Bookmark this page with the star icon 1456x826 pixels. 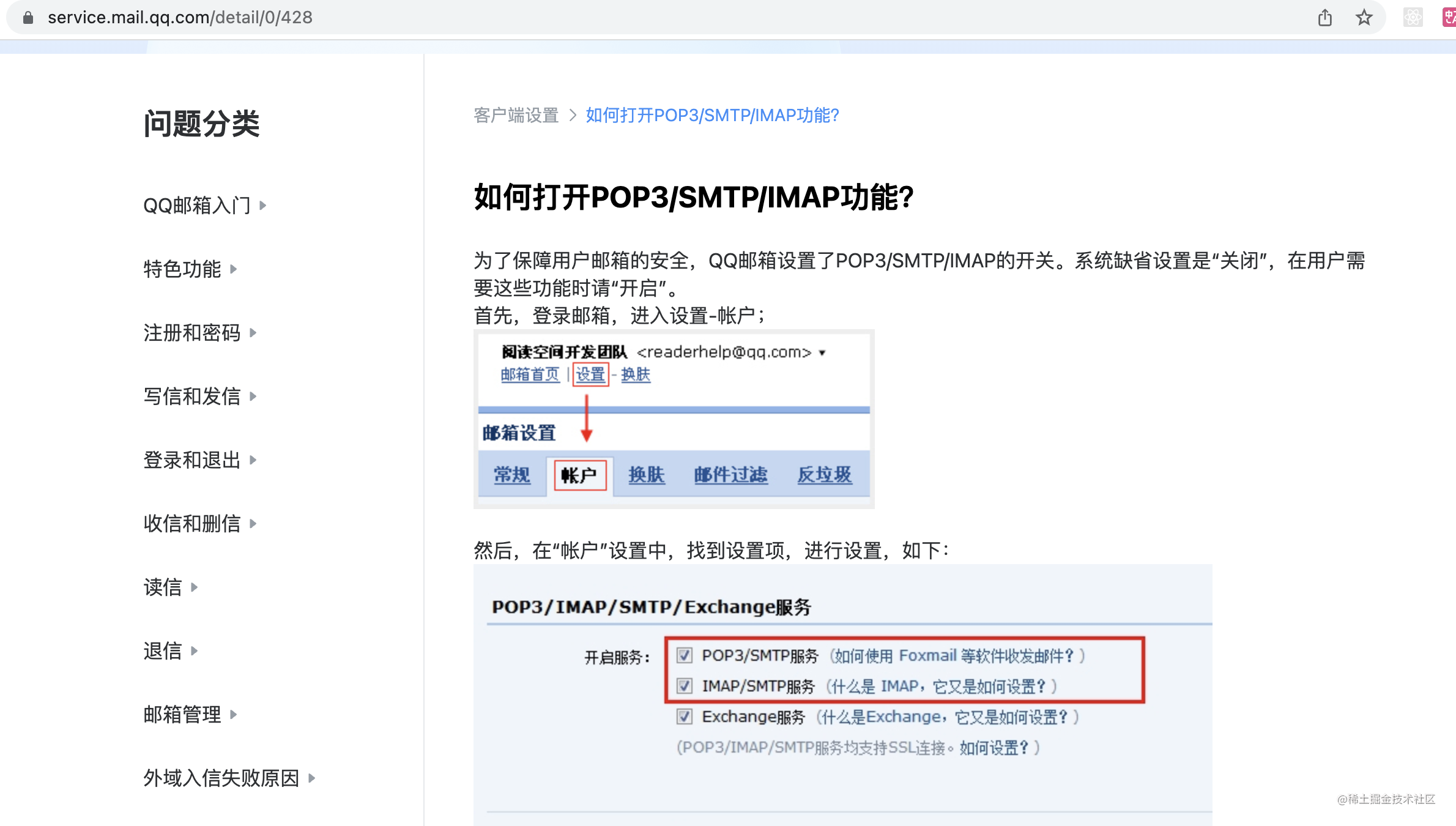pyautogui.click(x=1364, y=18)
